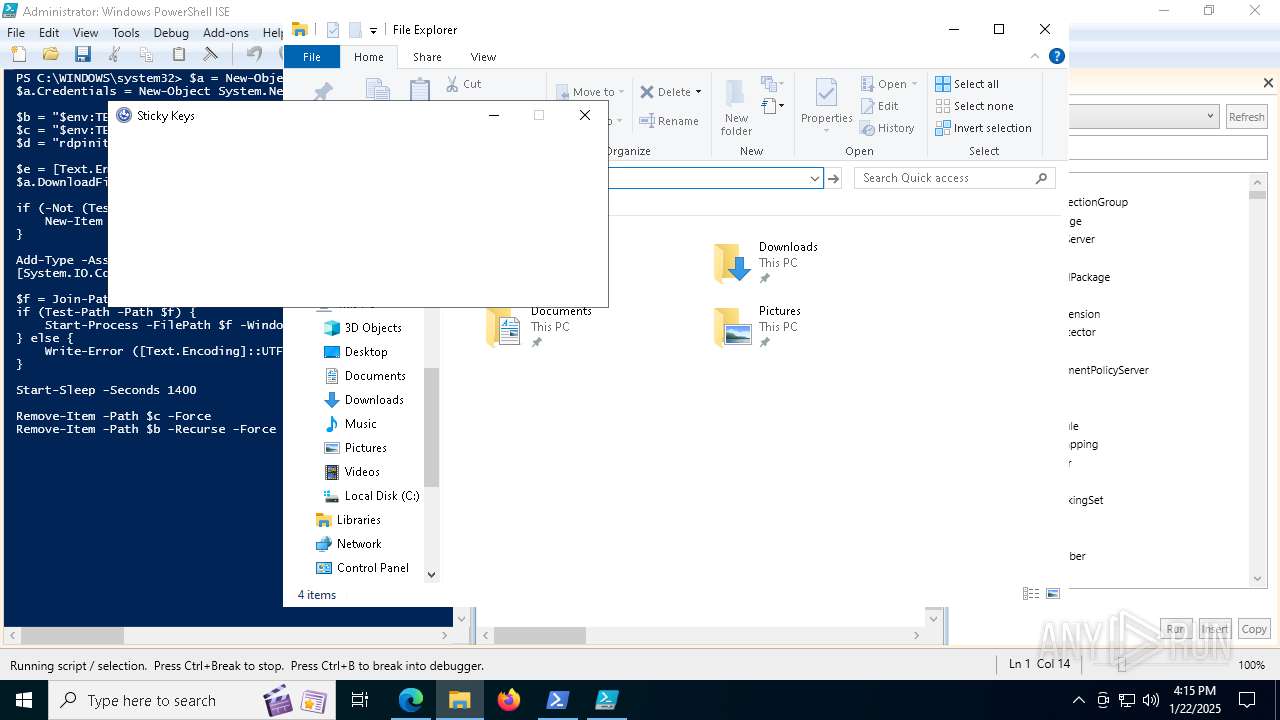The width and height of the screenshot is (1280, 720).
Task: Adjust ISE zoom slider in status bar
Action: pos(1122,665)
